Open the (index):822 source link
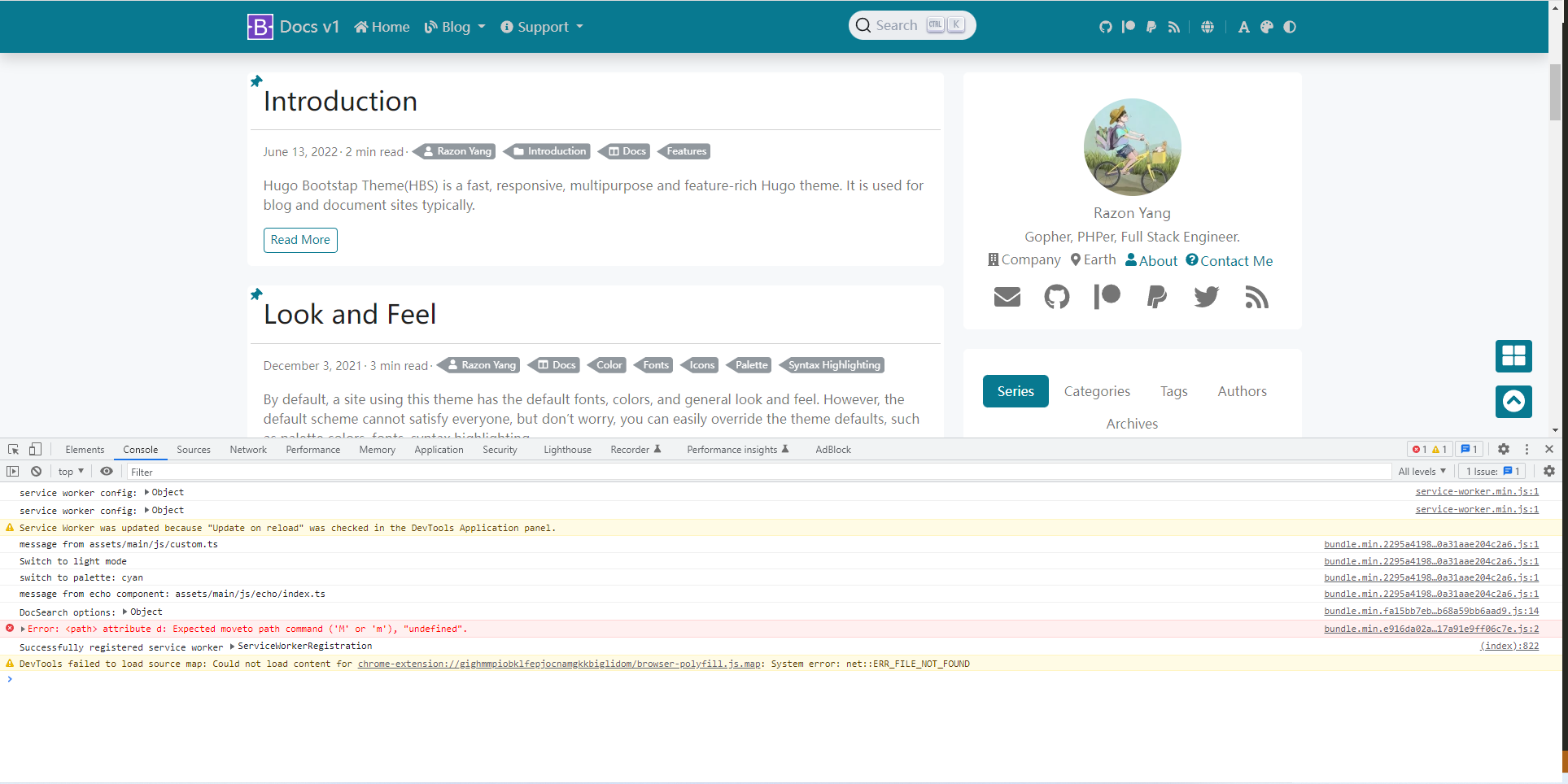 pyautogui.click(x=1509, y=646)
